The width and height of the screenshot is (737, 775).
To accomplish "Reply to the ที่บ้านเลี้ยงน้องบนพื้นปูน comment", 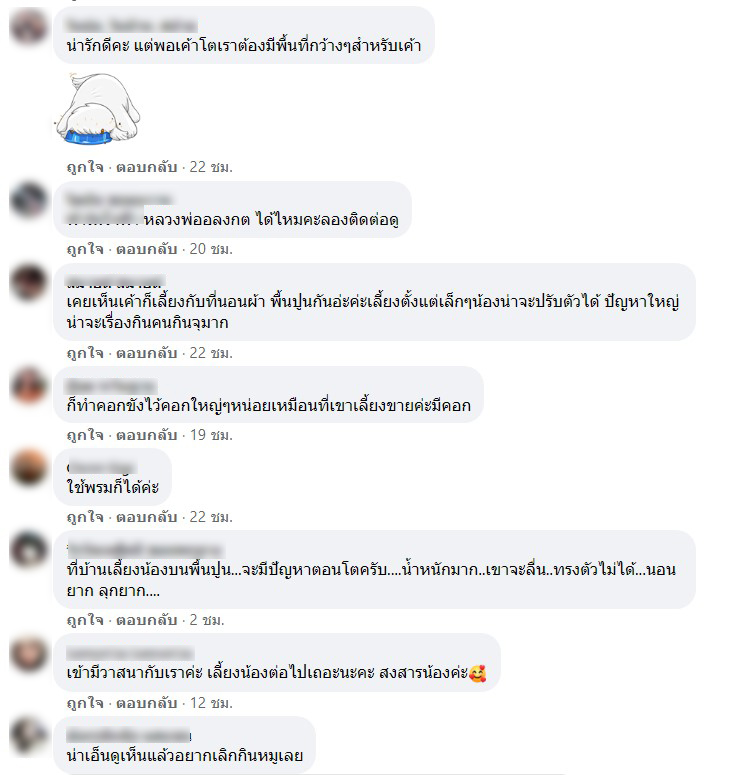I will (146, 620).
